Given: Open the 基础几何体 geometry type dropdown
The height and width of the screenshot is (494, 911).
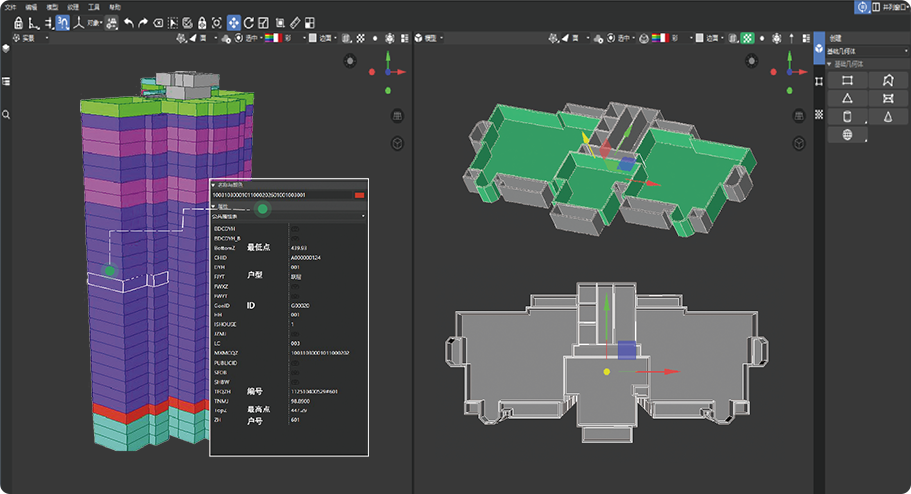Looking at the screenshot, I should point(867,51).
